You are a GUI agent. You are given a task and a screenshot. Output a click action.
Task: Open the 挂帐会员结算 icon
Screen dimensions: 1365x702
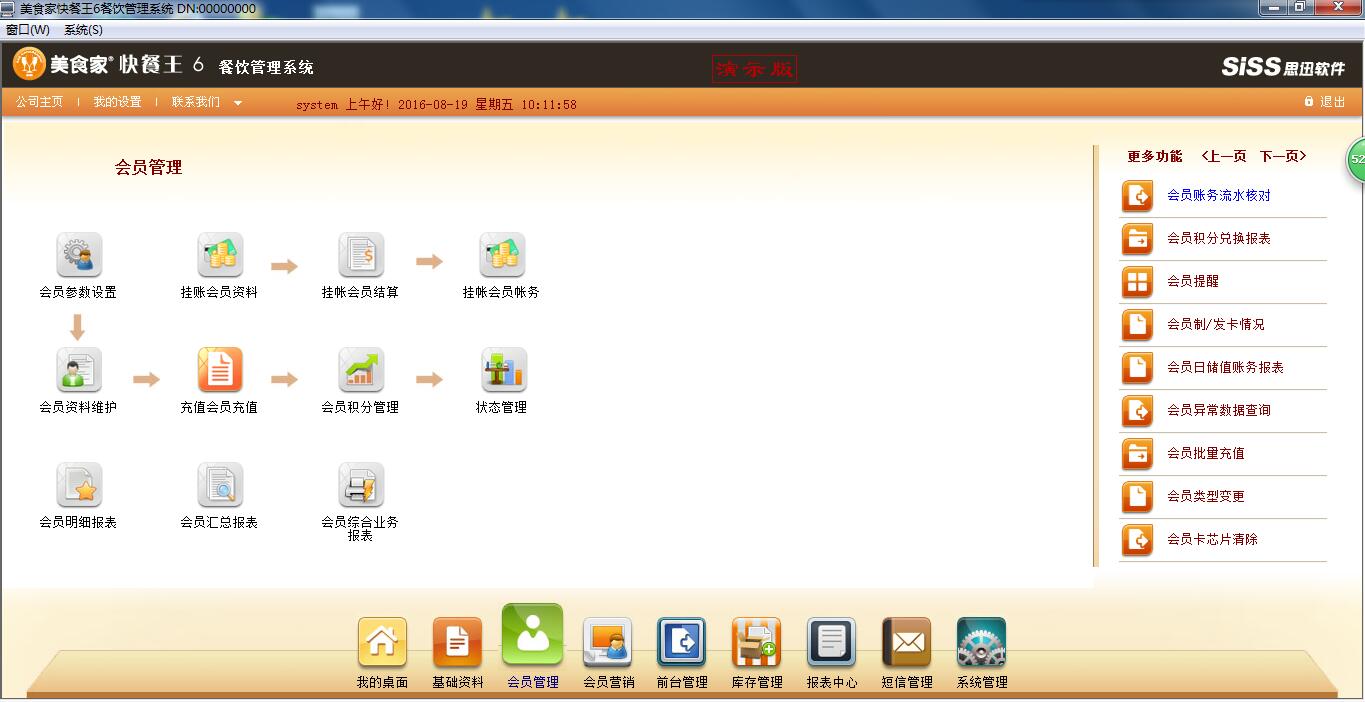coord(361,256)
